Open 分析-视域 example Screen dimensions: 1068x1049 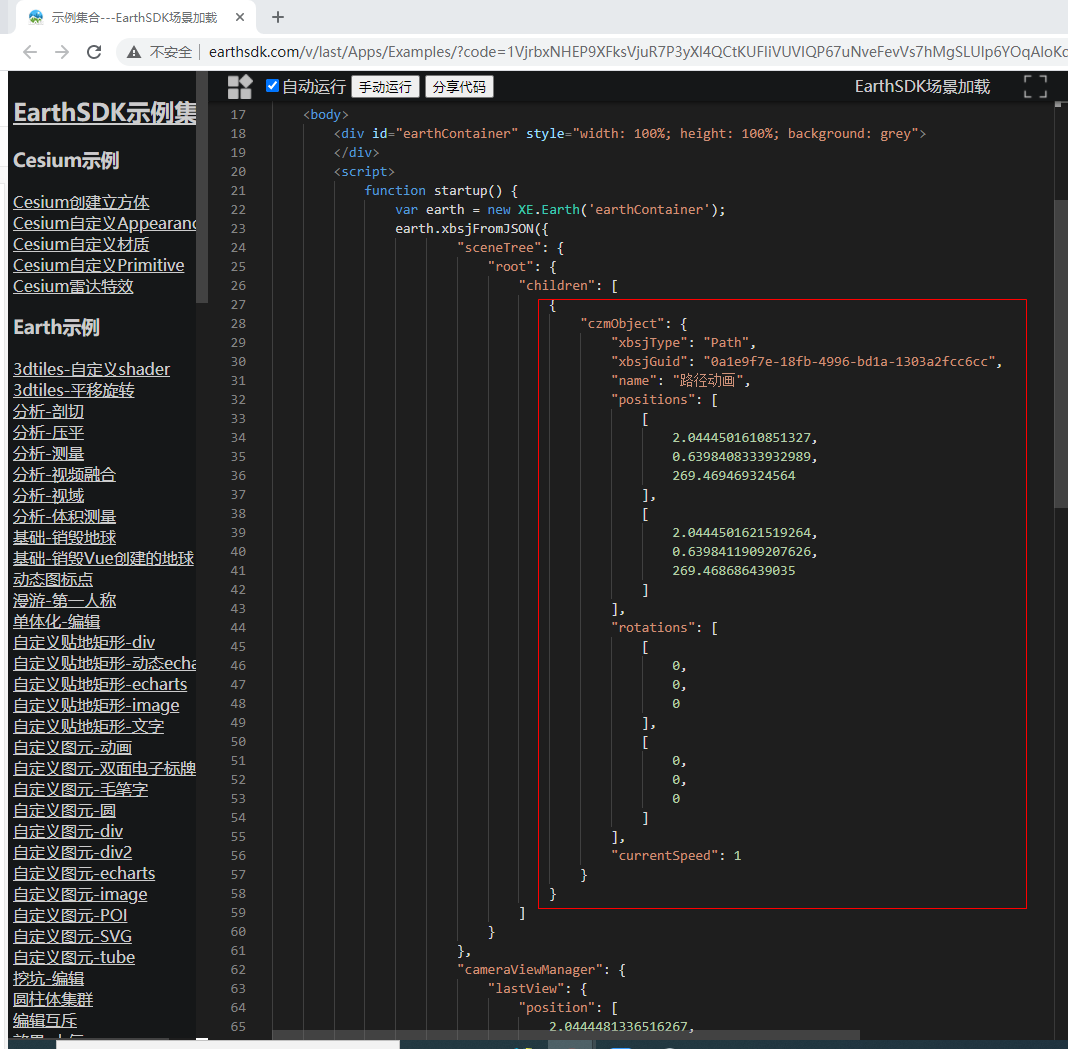(x=48, y=496)
